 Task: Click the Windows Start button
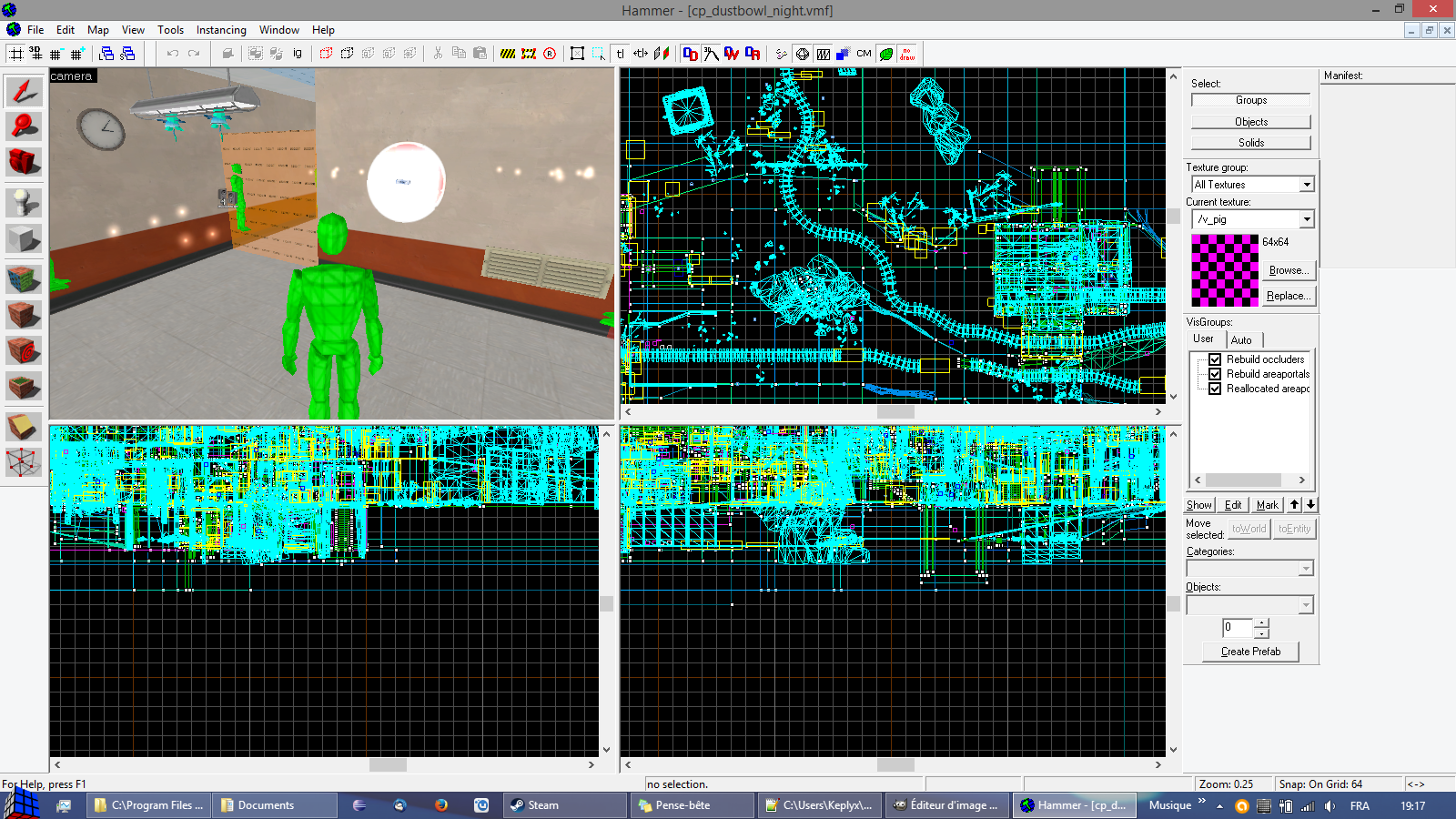point(22,804)
